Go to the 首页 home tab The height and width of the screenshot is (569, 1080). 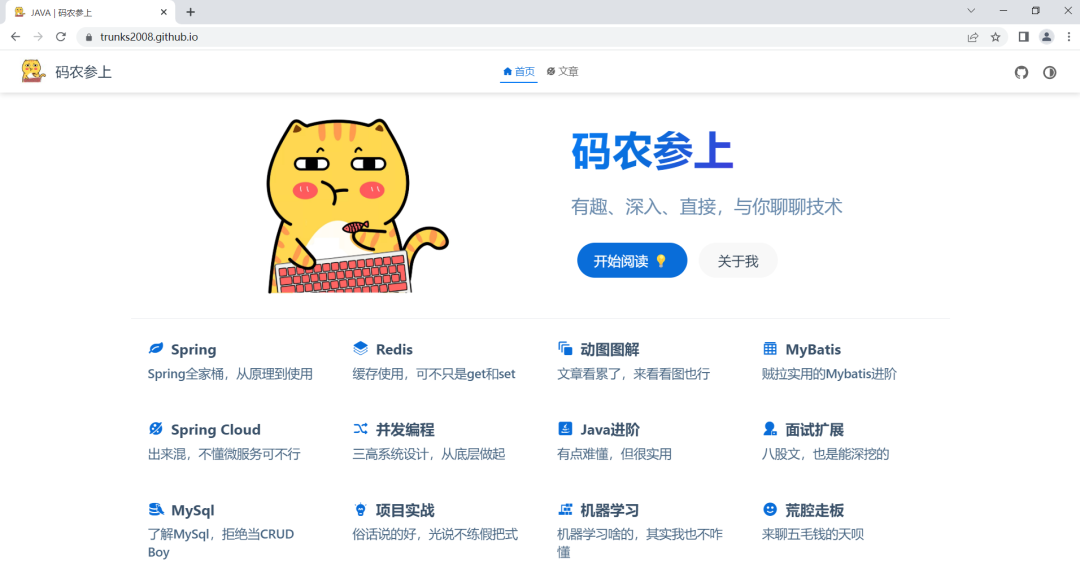point(519,72)
